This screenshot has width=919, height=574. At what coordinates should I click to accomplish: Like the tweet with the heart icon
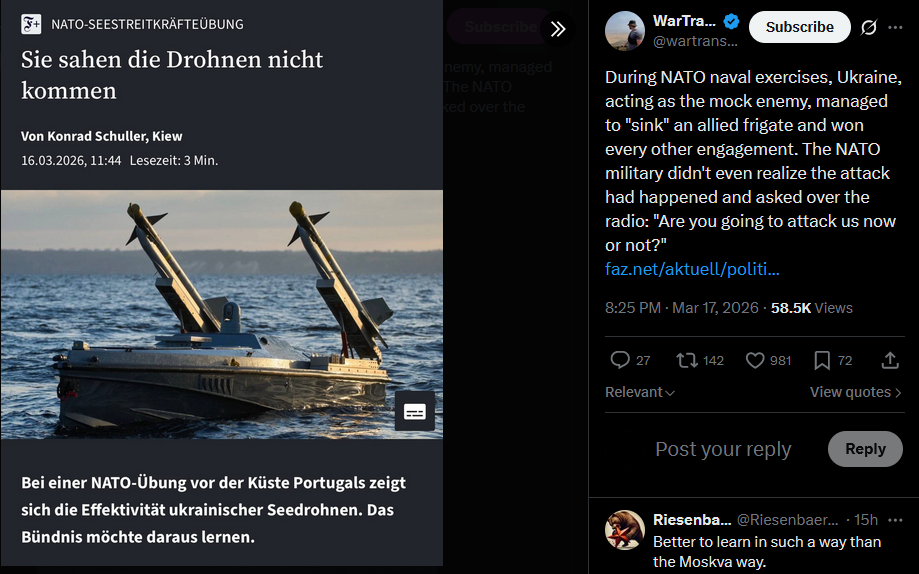point(756,360)
